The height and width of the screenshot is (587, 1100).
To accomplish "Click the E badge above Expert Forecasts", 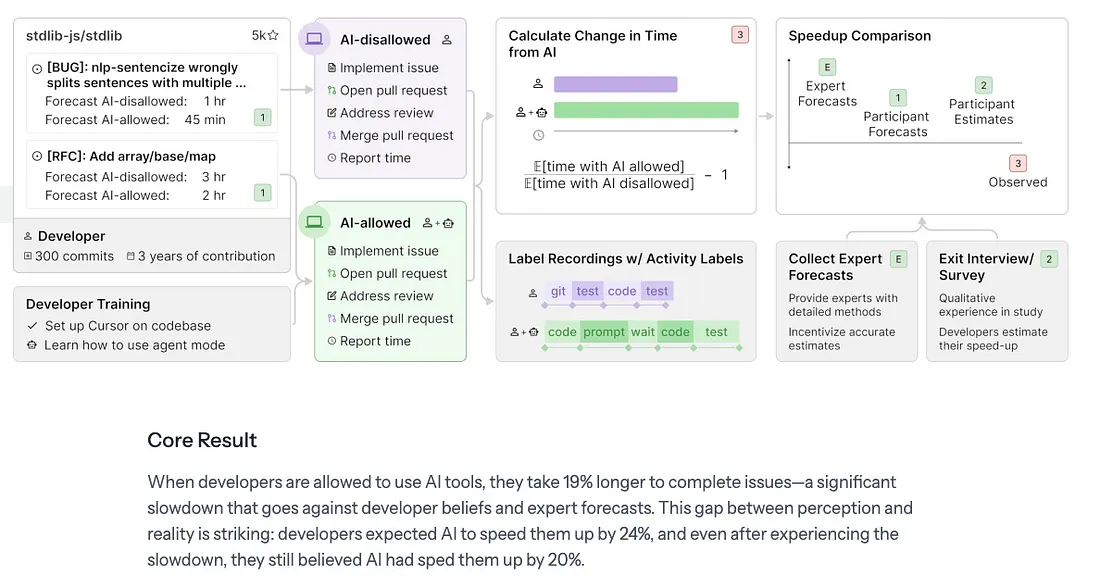I will click(x=827, y=67).
